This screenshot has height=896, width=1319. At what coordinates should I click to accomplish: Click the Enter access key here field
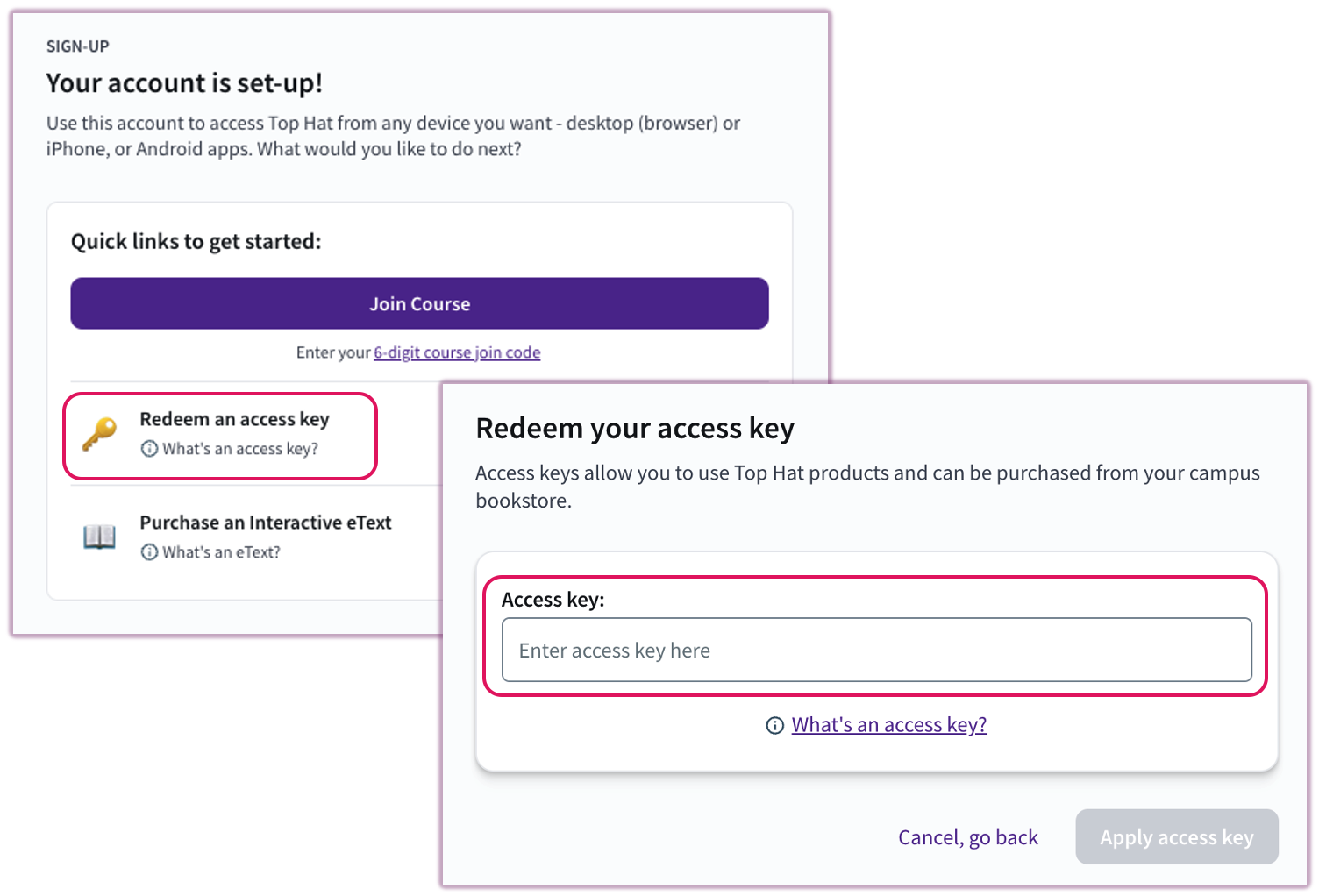coord(876,650)
